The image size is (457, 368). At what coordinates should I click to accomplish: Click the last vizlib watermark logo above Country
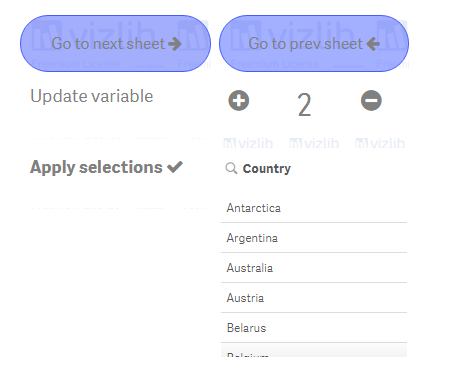pos(380,143)
